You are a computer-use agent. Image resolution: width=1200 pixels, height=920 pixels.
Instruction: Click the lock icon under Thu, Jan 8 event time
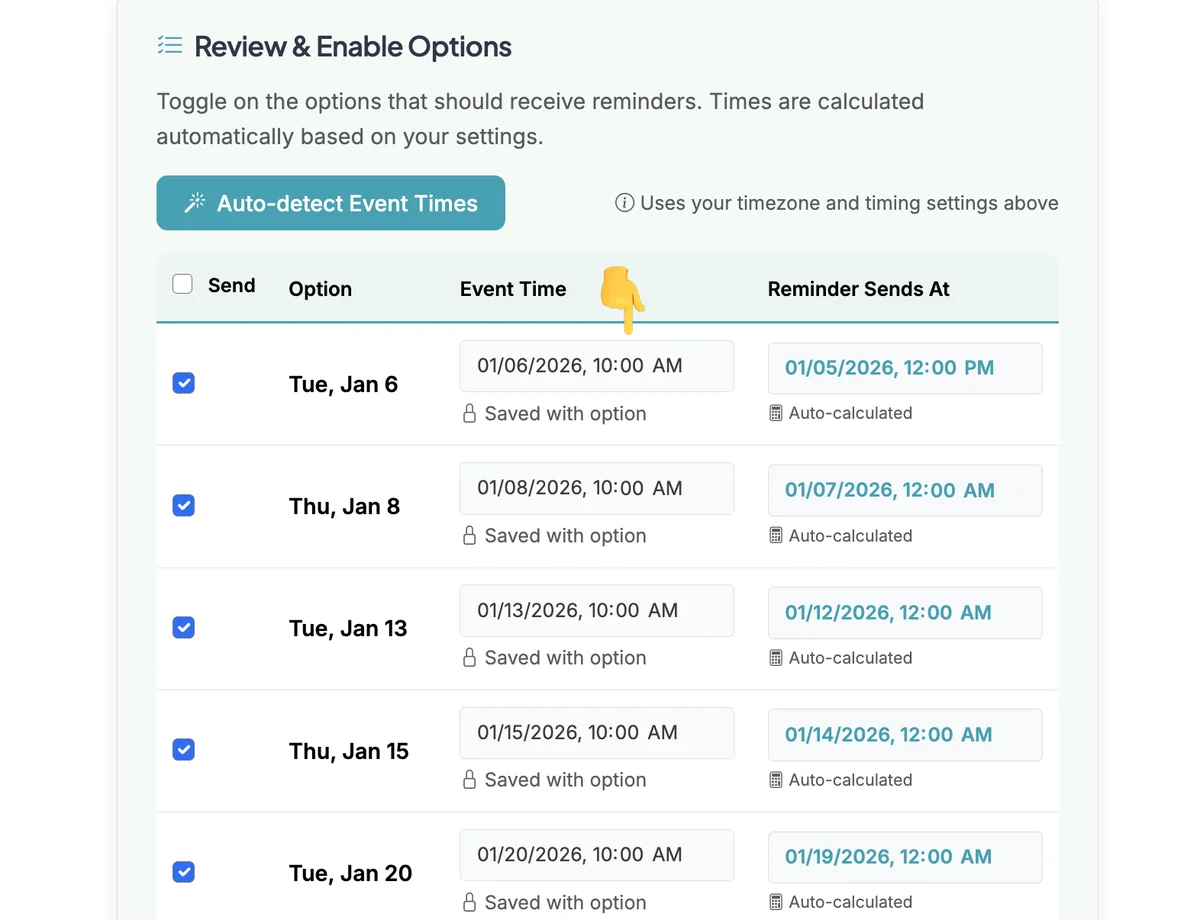pyautogui.click(x=469, y=535)
